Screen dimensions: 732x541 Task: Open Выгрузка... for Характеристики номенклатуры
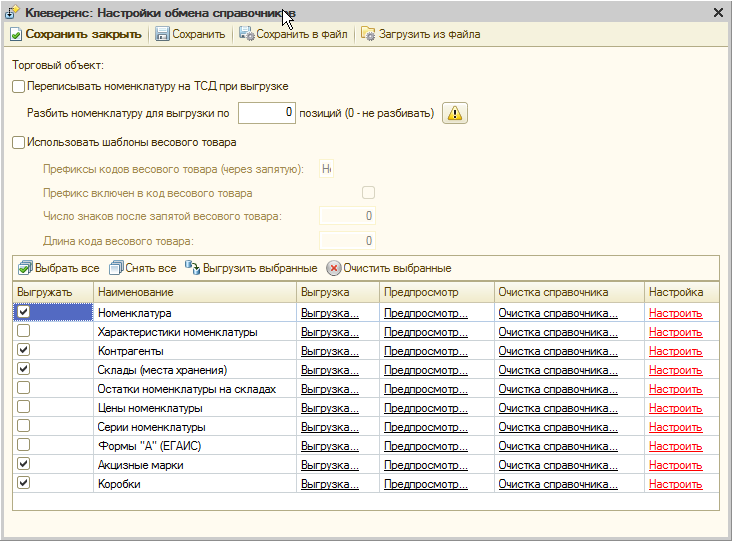(330, 332)
